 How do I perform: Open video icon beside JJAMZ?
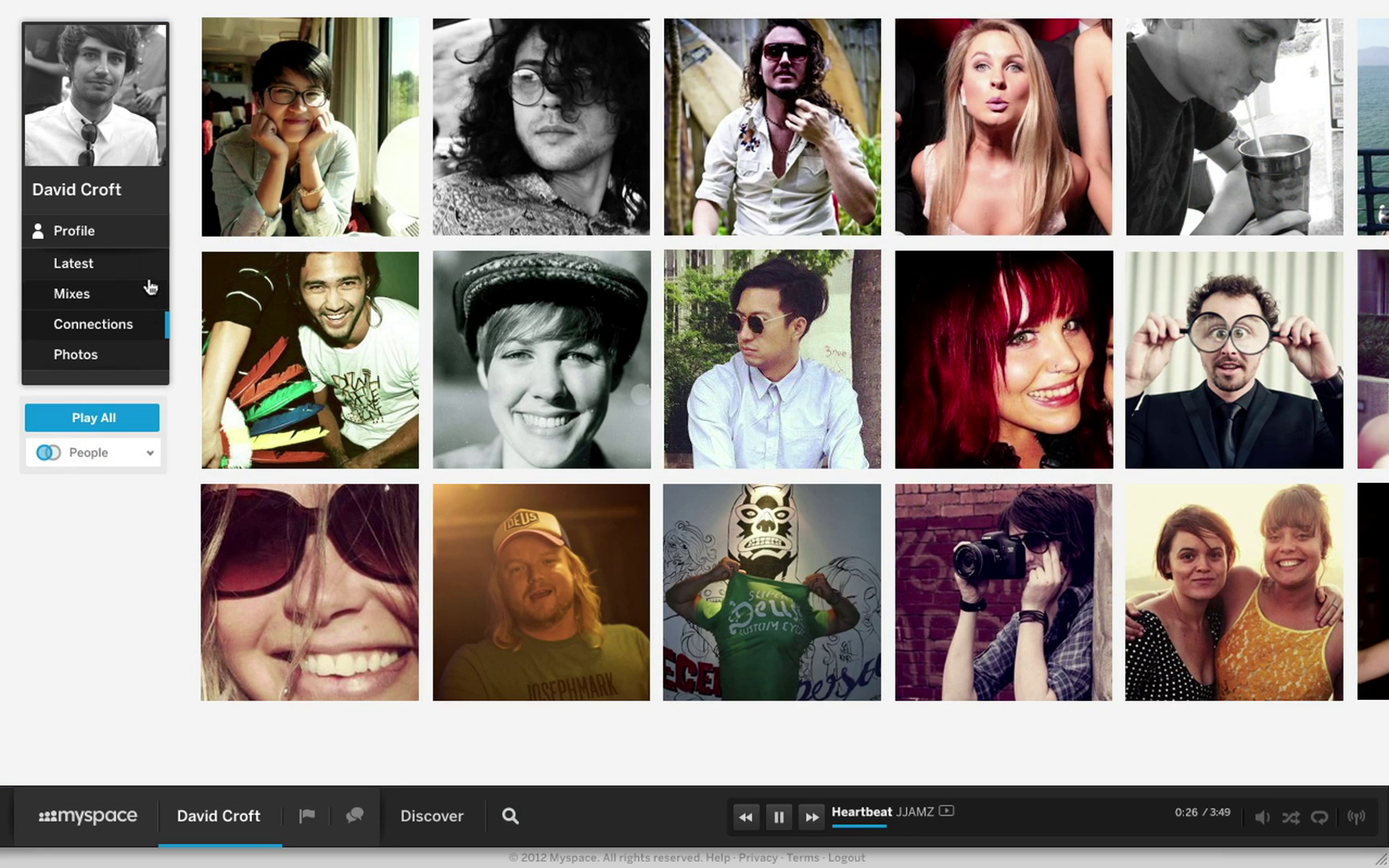click(947, 811)
